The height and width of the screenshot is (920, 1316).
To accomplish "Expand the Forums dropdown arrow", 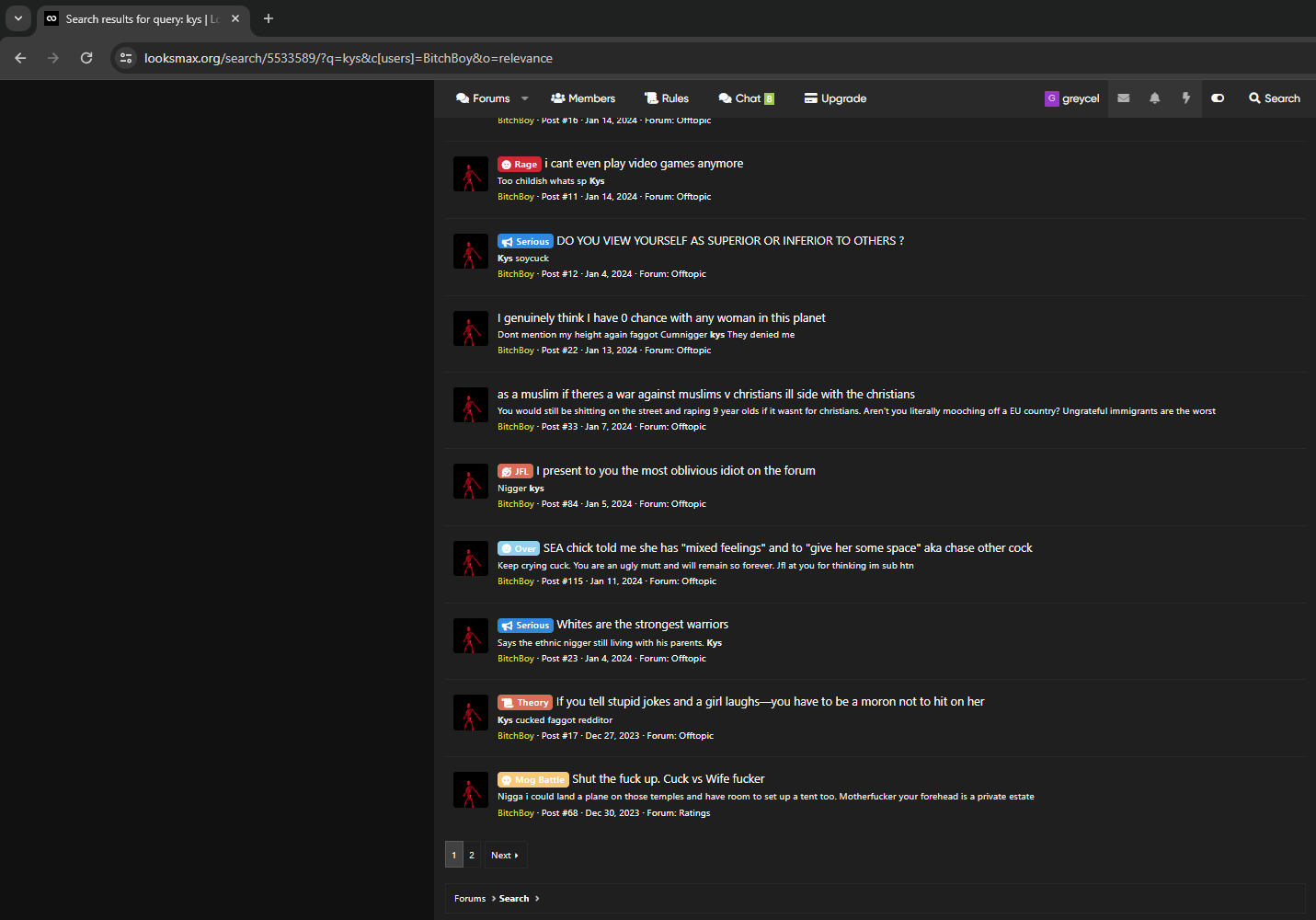I will [x=525, y=98].
